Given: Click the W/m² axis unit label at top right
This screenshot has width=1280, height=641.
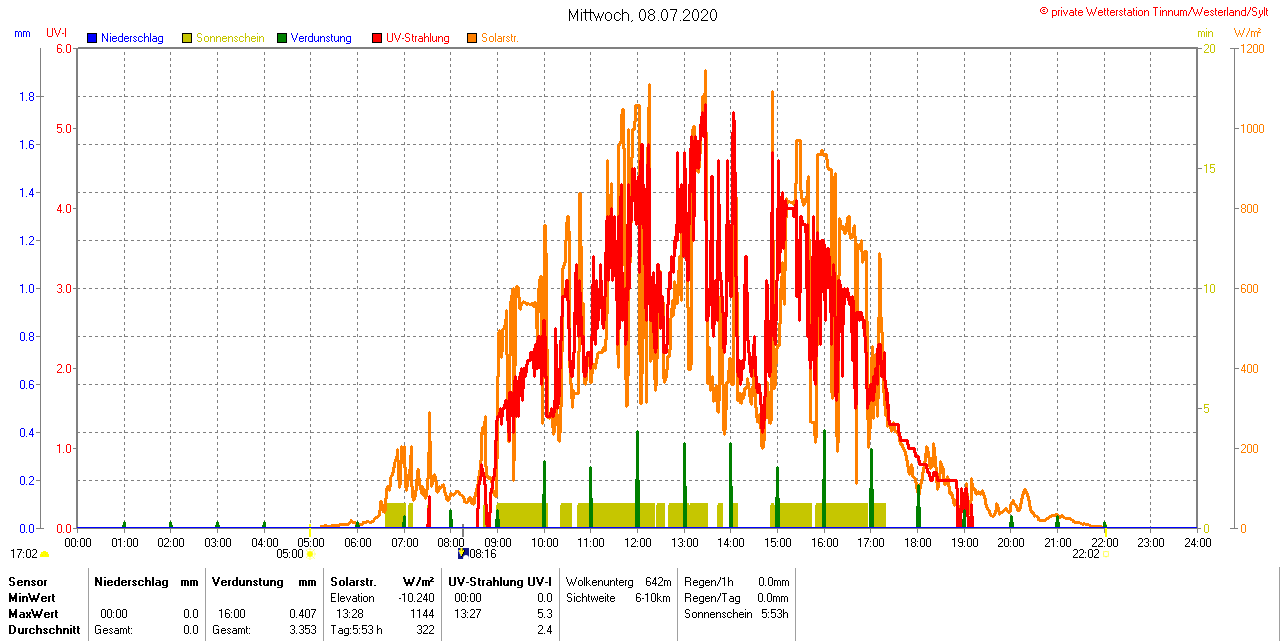Looking at the screenshot, I should point(1247,33).
